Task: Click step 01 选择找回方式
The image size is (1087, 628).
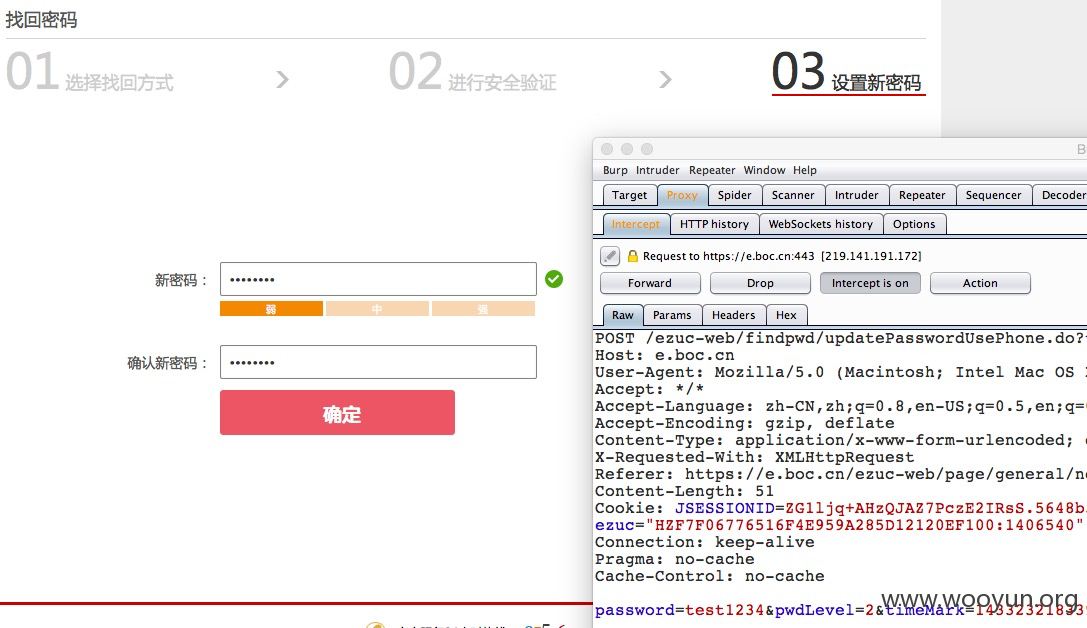Action: coord(89,73)
